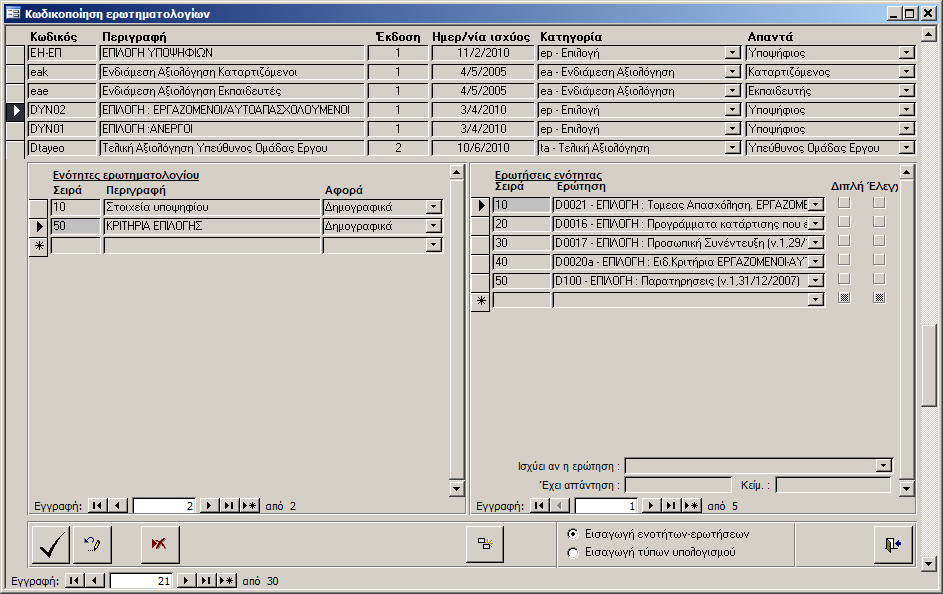The width and height of the screenshot is (943, 594).
Task: Click main record number field showing 21
Action: 141,580
